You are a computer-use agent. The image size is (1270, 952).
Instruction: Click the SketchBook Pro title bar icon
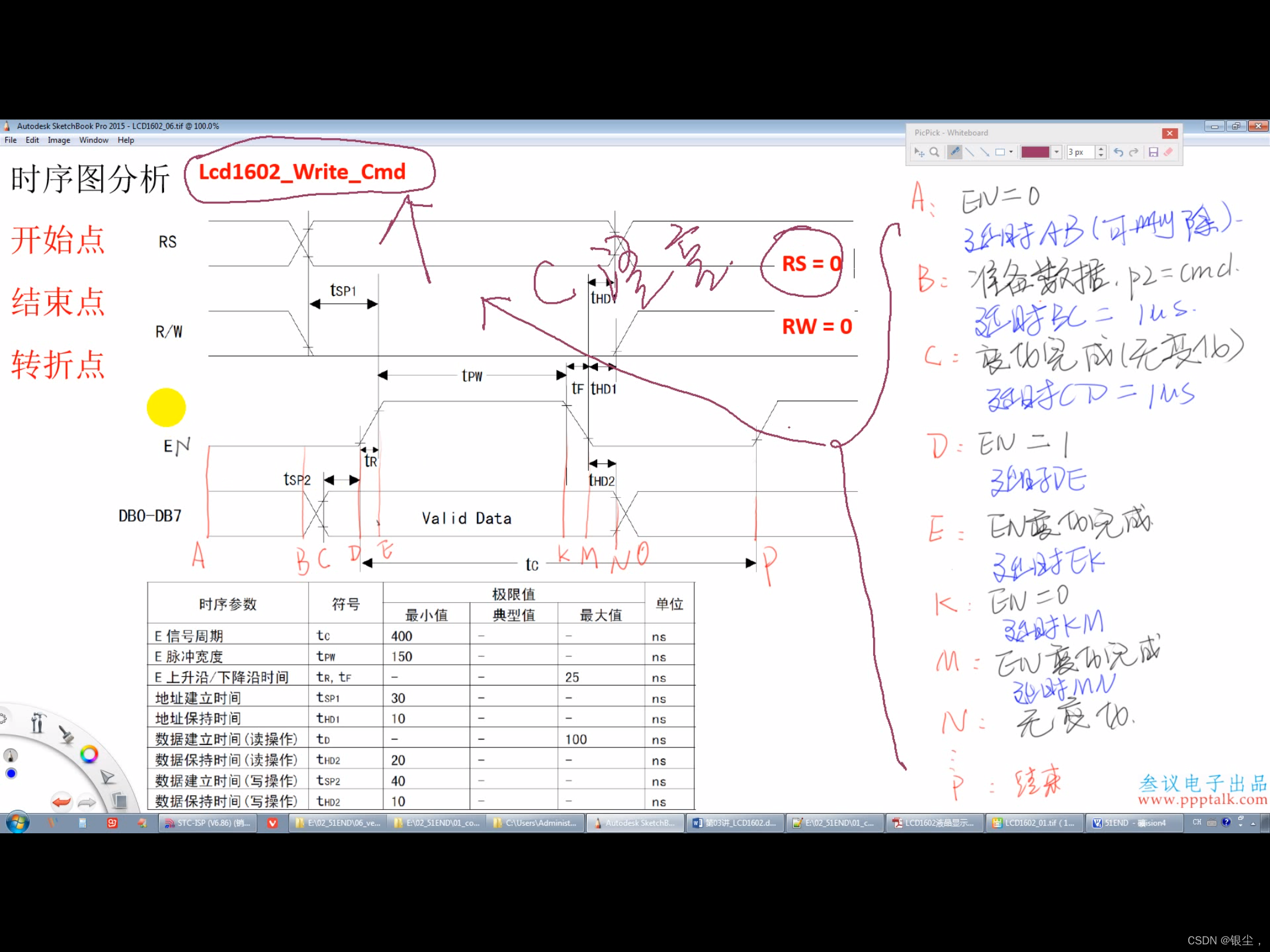coord(8,126)
